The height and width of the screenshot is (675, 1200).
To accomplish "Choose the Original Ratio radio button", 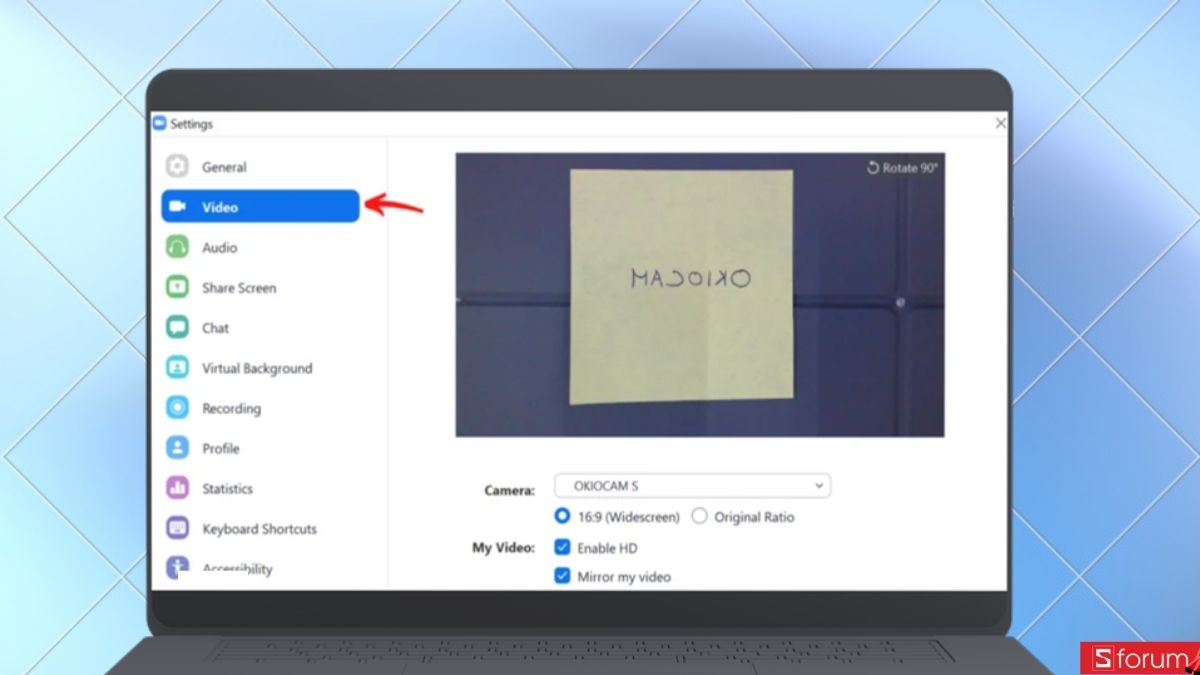I will click(x=700, y=517).
